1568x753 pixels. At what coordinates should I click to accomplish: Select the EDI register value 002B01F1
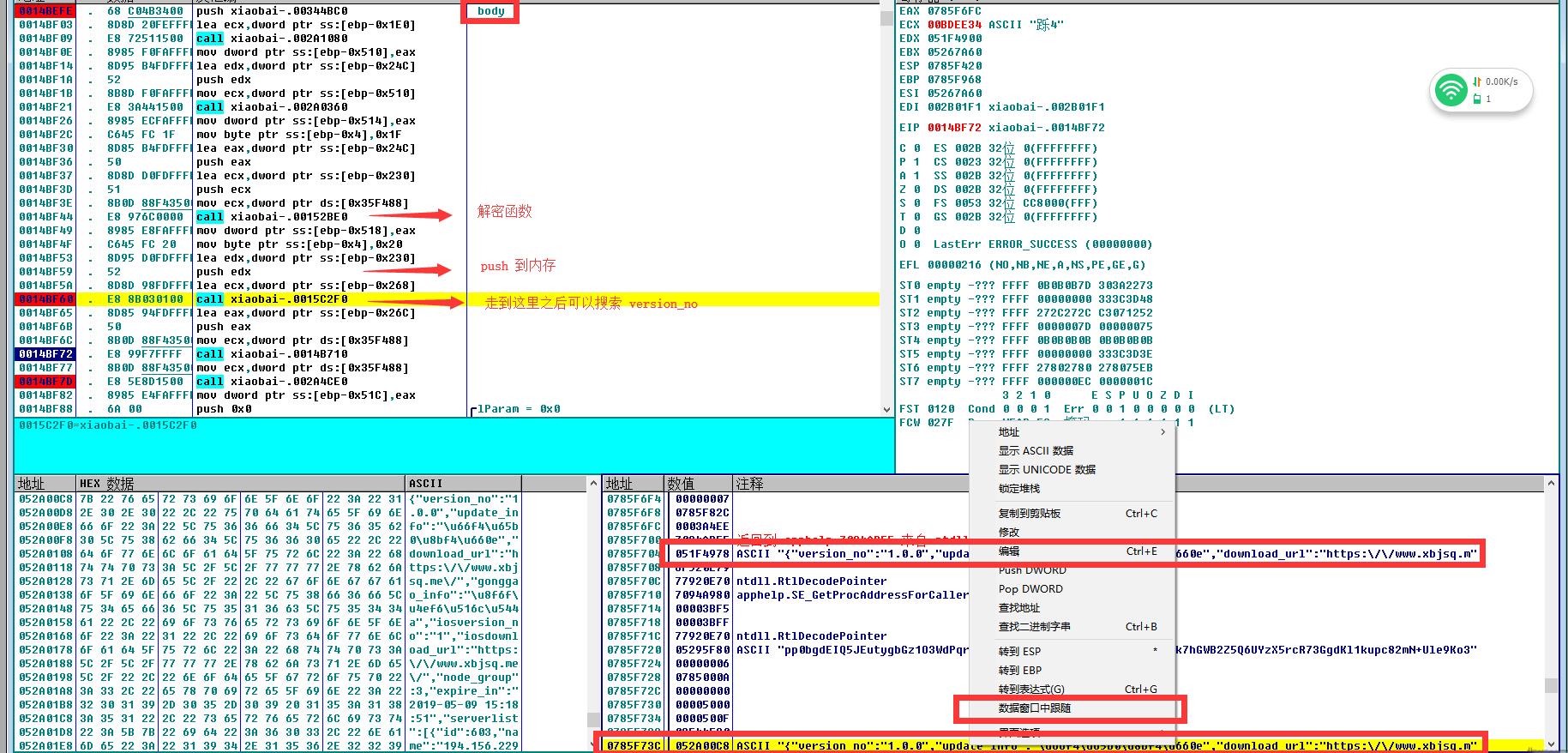[954, 107]
